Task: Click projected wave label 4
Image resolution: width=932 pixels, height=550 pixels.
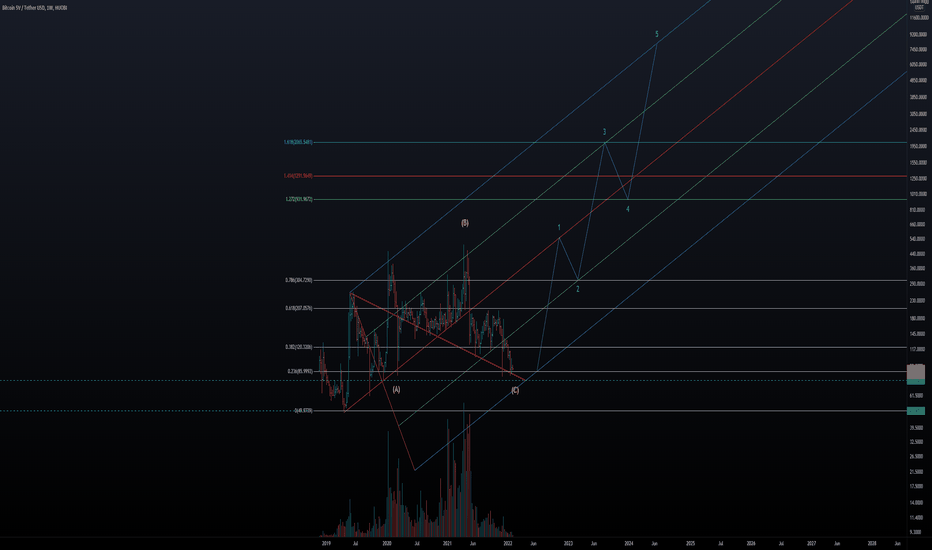Action: [x=628, y=209]
